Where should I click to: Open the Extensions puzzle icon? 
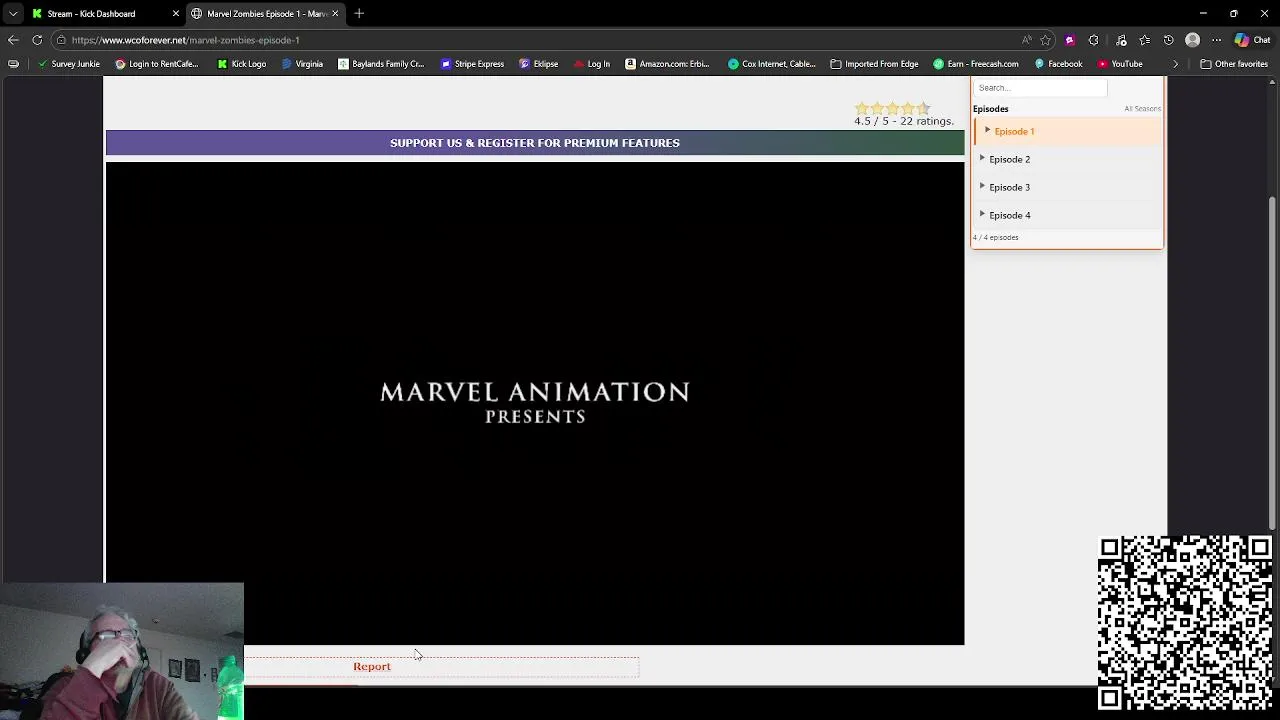[1093, 40]
